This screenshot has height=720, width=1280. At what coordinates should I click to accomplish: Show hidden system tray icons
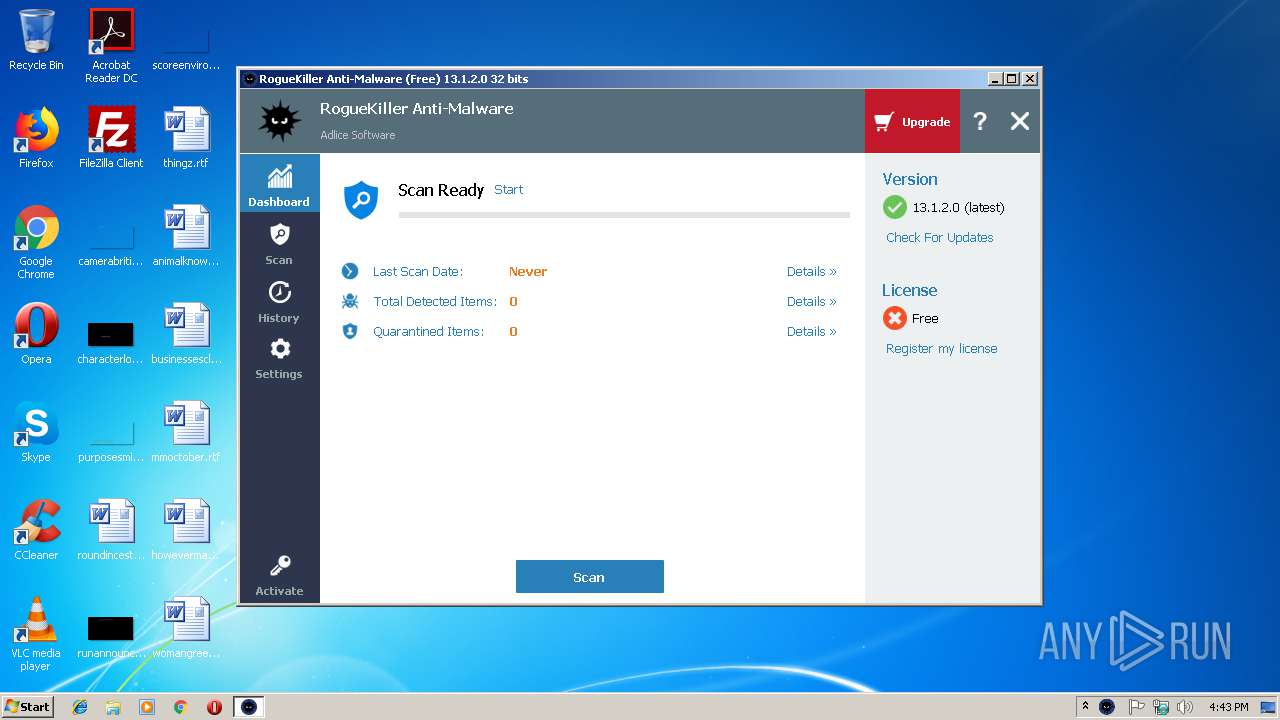(x=1085, y=706)
